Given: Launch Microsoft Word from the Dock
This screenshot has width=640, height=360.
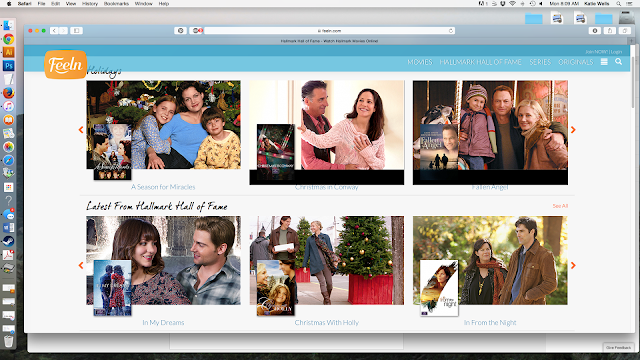Looking at the screenshot, I should coord(9,227).
